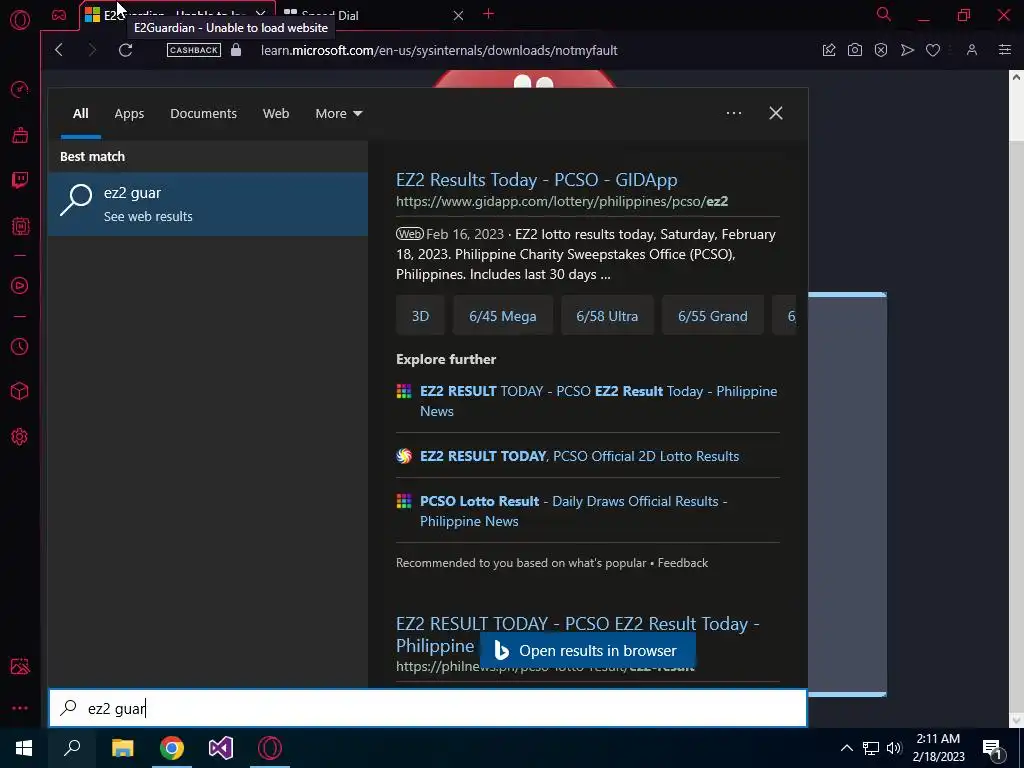1024x768 pixels.
Task: Open Player icon in Opera sidebar
Action: [x=20, y=285]
